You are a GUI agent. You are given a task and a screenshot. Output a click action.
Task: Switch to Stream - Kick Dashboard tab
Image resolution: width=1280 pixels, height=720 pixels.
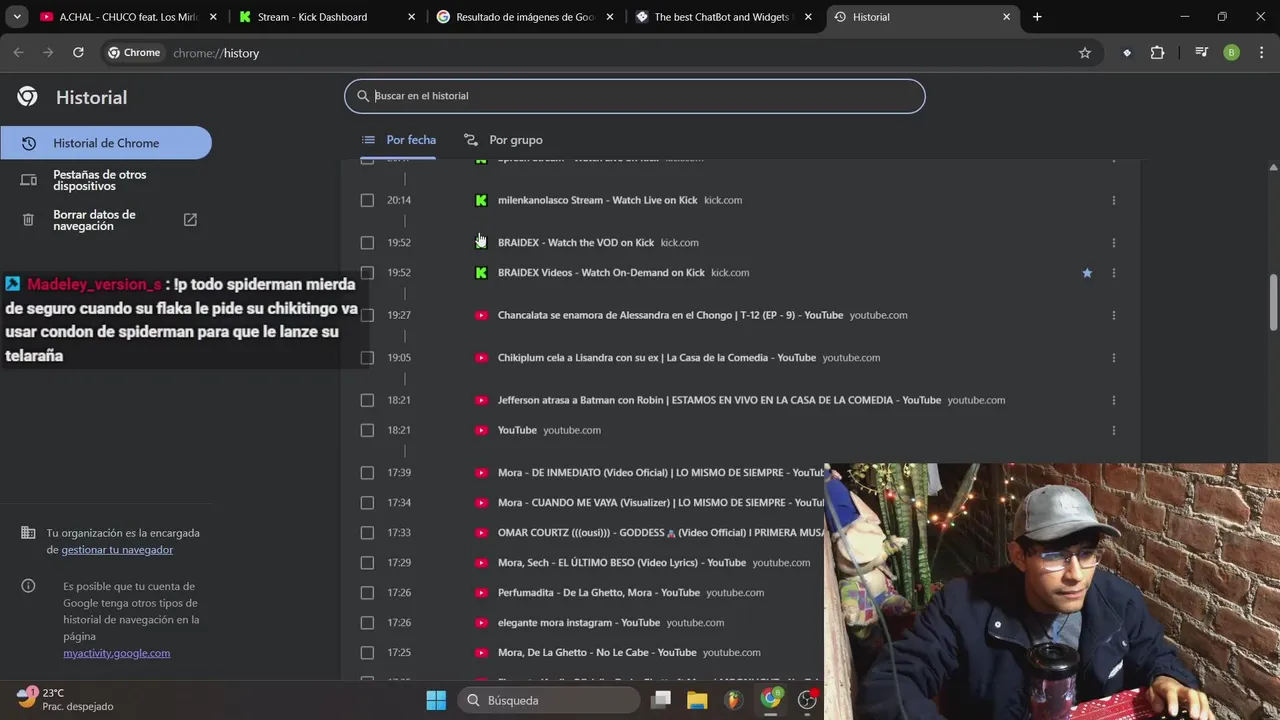325,17
